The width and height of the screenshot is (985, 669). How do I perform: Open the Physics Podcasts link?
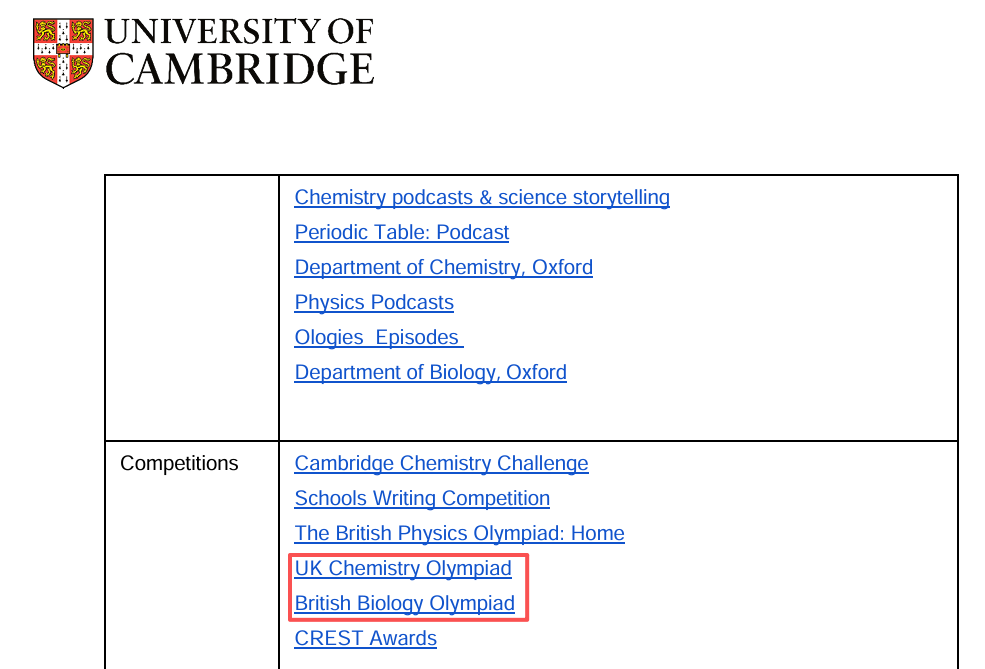point(374,303)
